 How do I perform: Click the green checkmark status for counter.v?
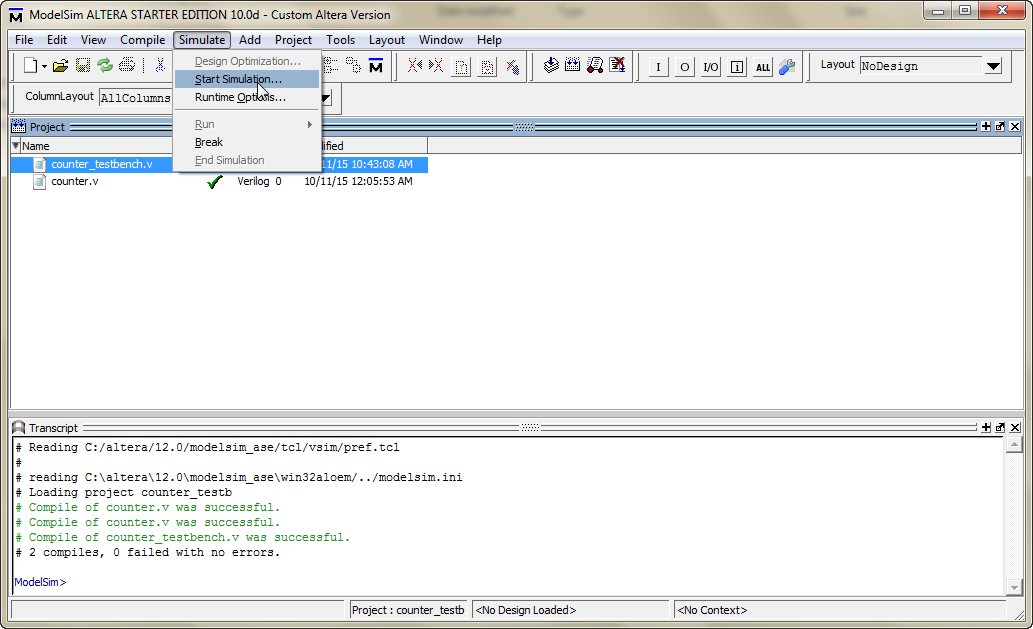coord(214,182)
